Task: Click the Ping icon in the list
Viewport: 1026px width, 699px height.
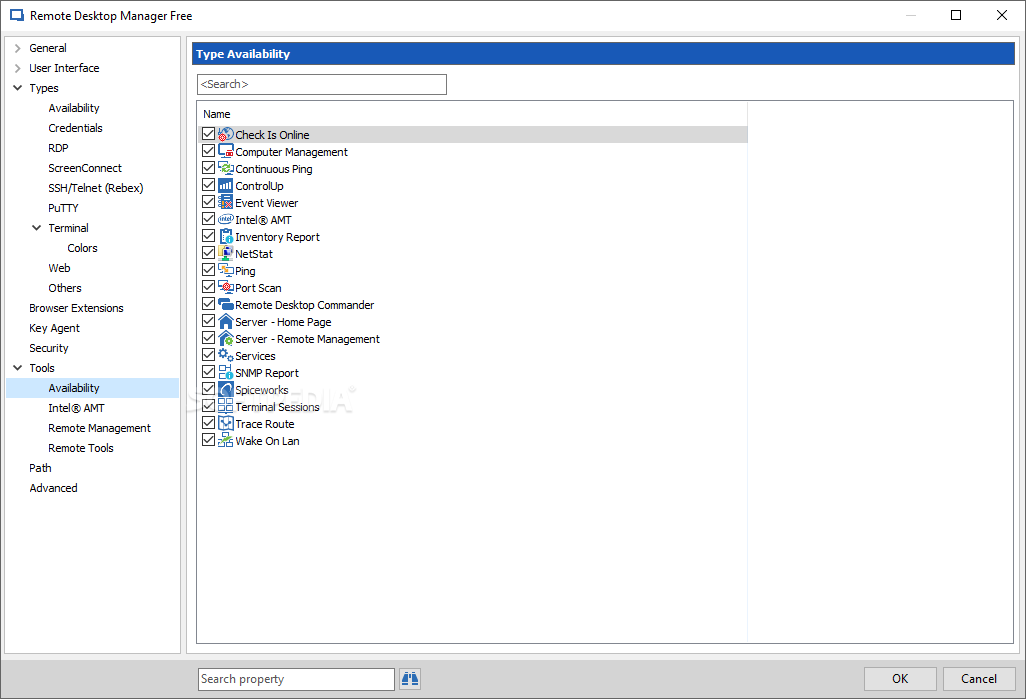Action: (x=226, y=270)
